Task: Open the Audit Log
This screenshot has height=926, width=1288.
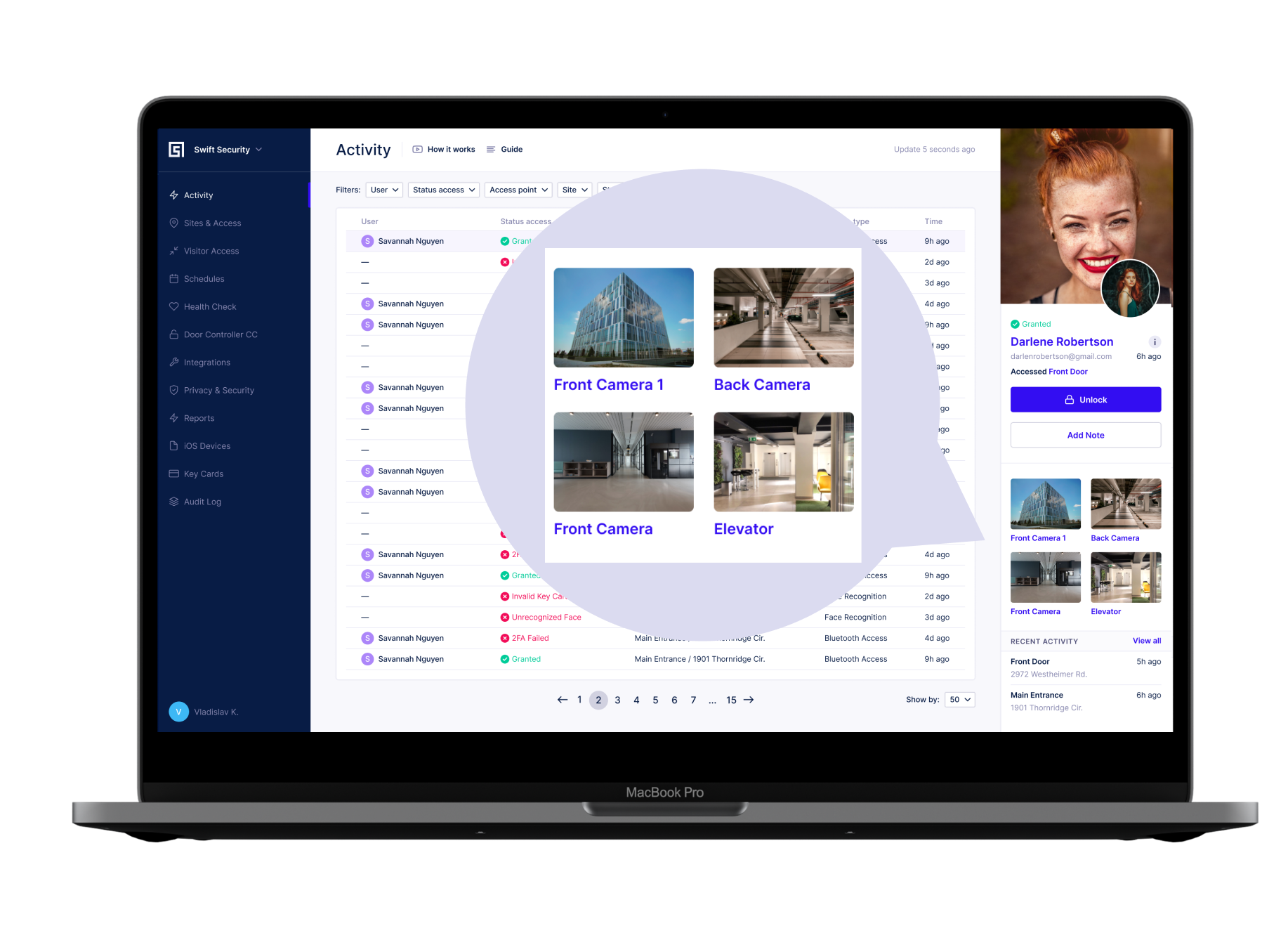Action: 202,501
